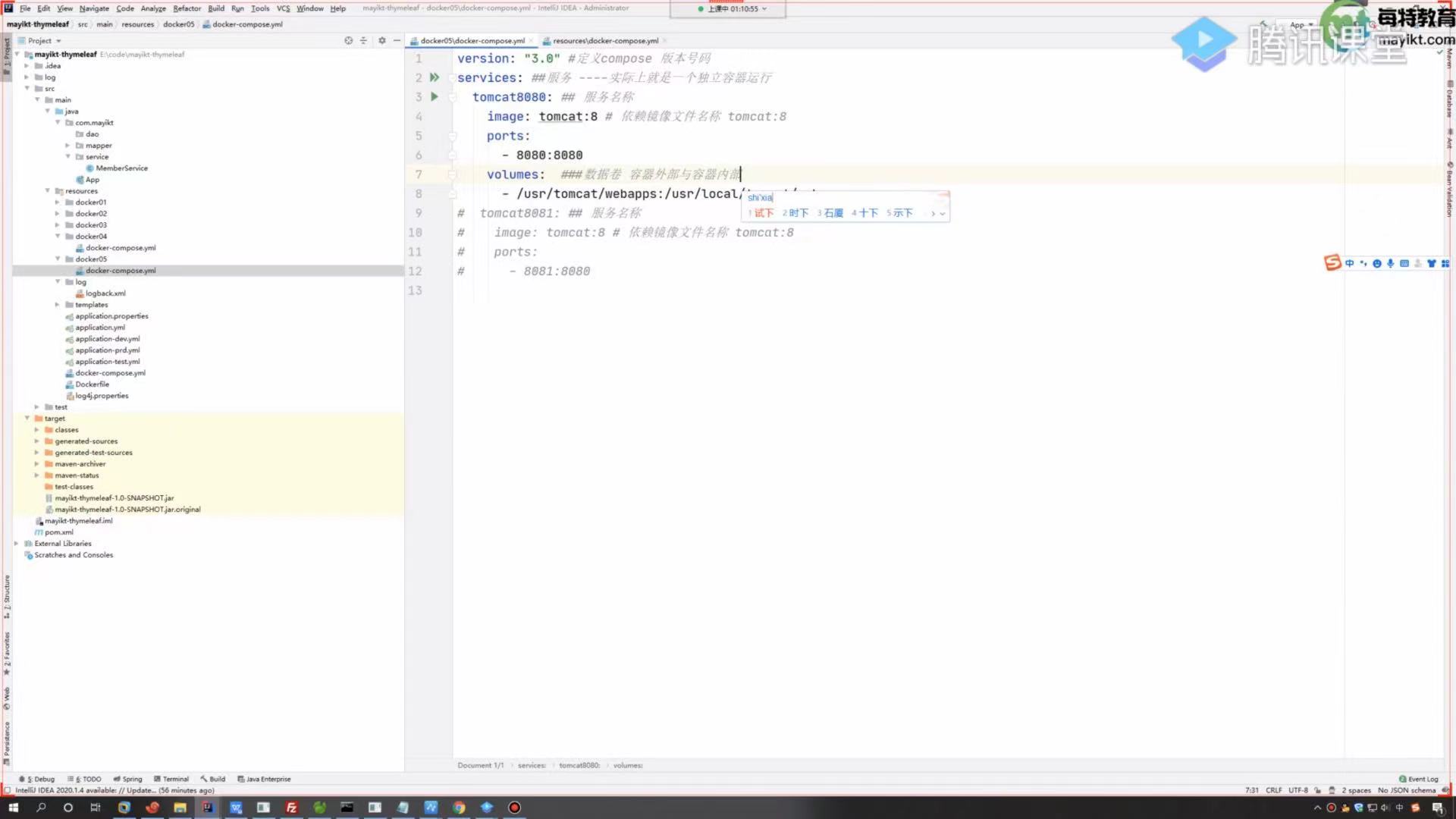Click Sogou input method logo icon
The height and width of the screenshot is (819, 1456).
tap(1332, 263)
